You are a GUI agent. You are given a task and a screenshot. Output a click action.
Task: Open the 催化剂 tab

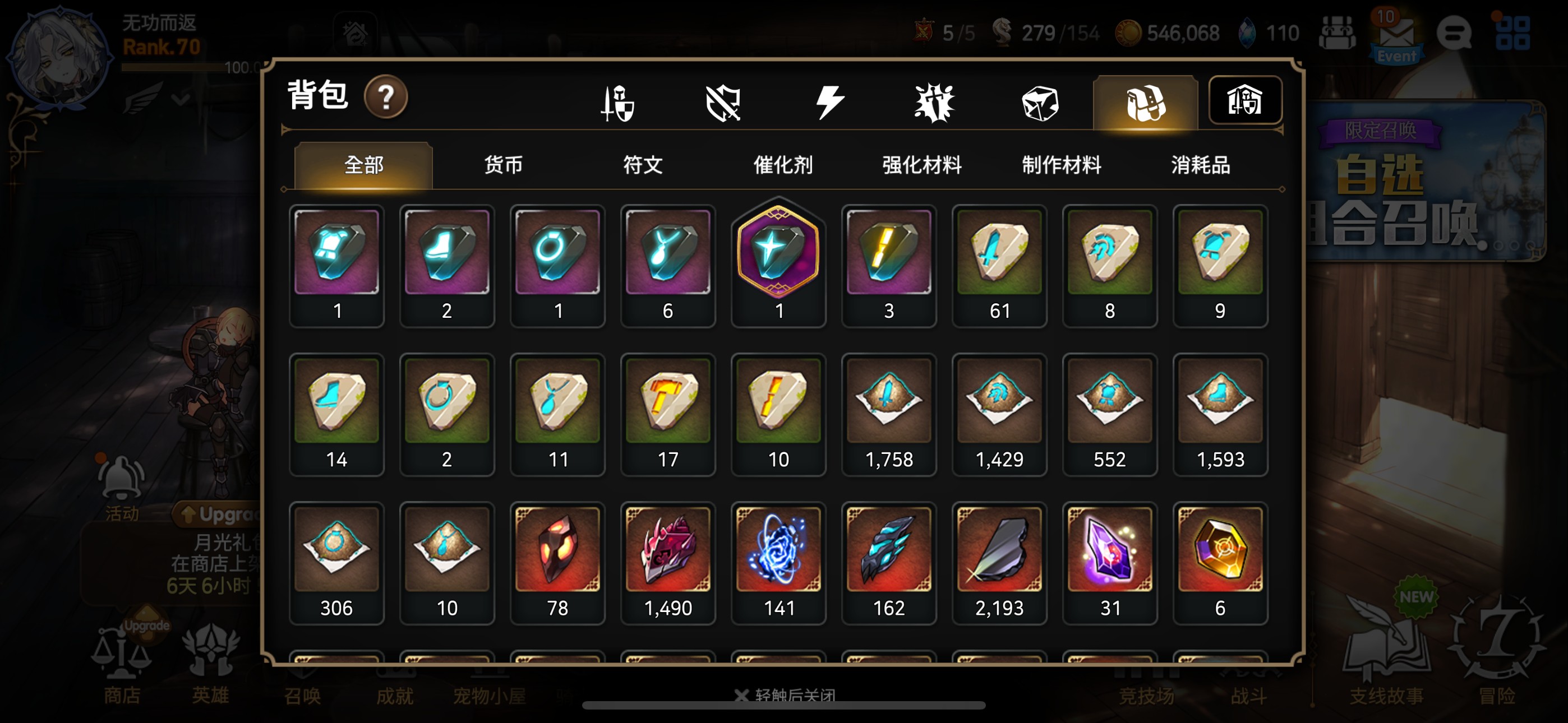783,165
